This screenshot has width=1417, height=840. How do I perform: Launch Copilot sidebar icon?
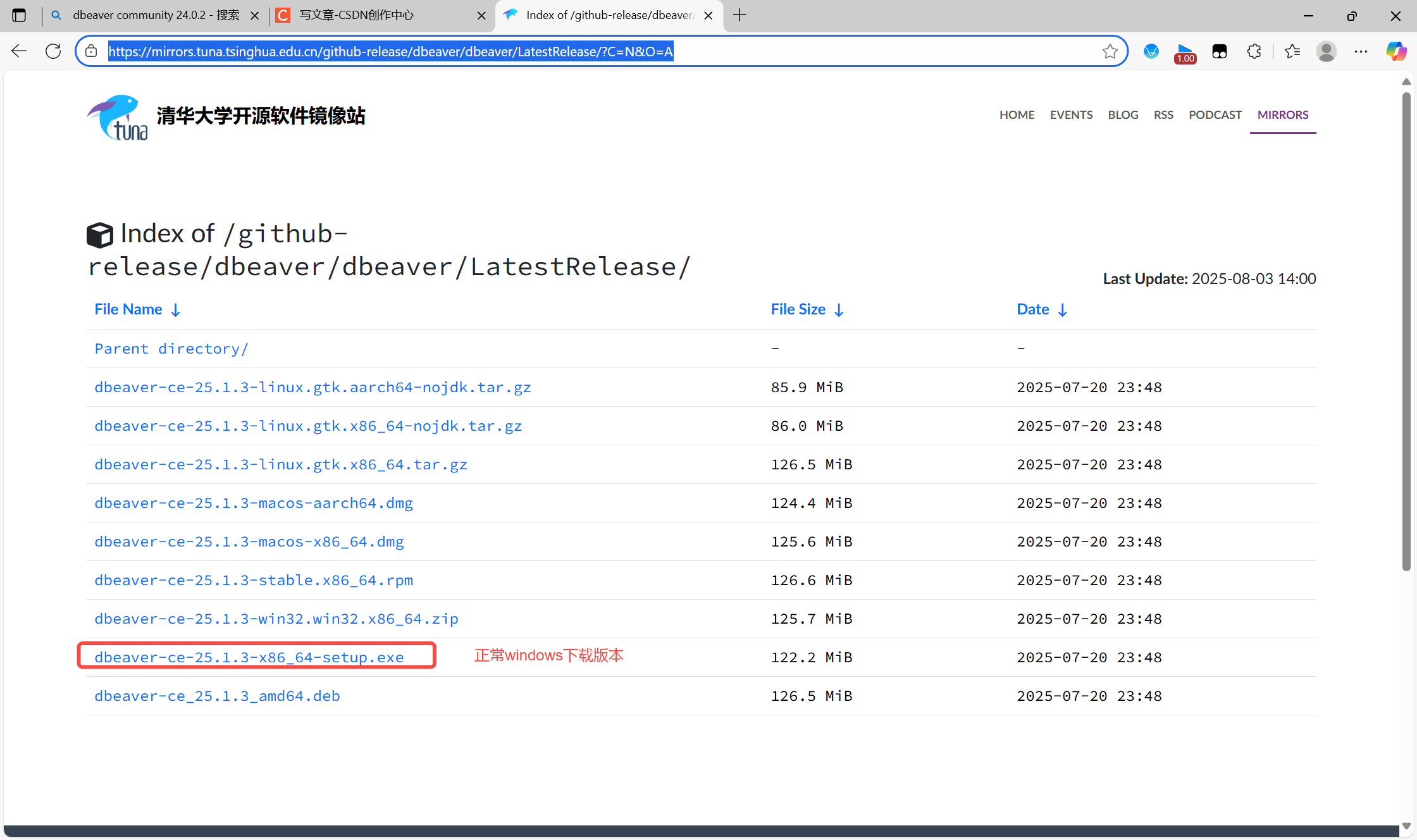[x=1396, y=51]
